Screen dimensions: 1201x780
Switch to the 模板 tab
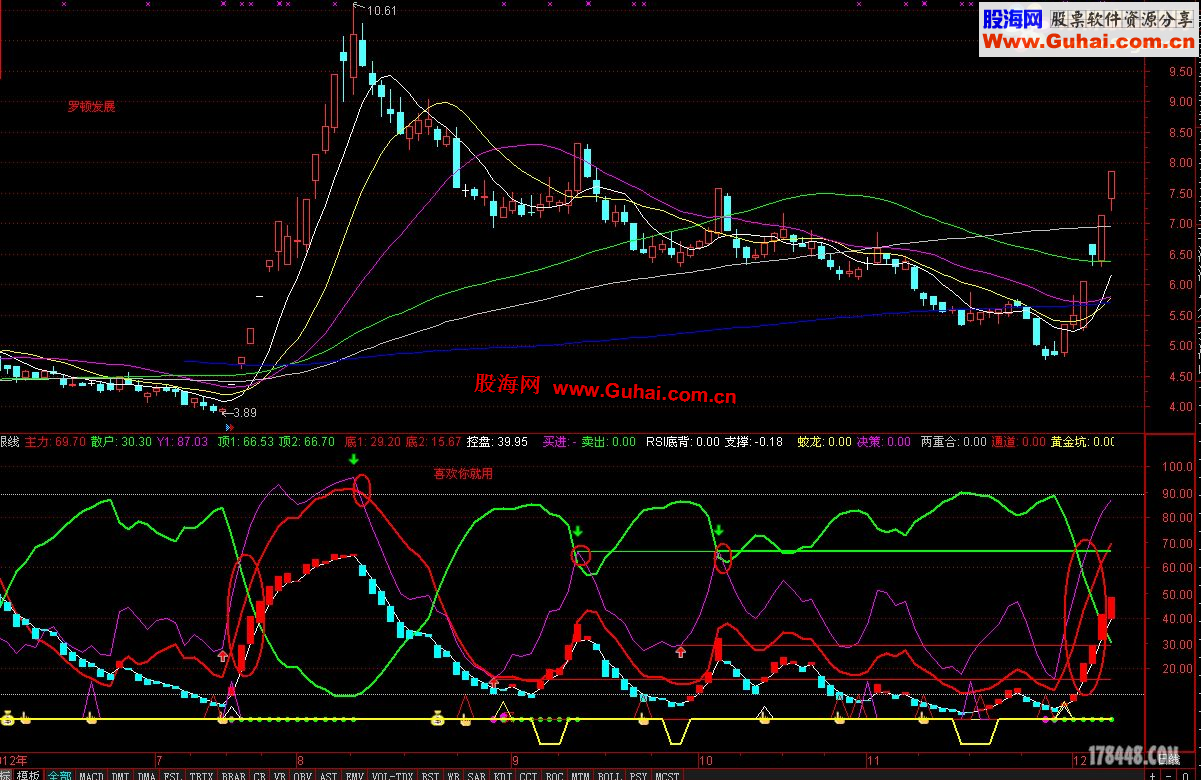28,775
